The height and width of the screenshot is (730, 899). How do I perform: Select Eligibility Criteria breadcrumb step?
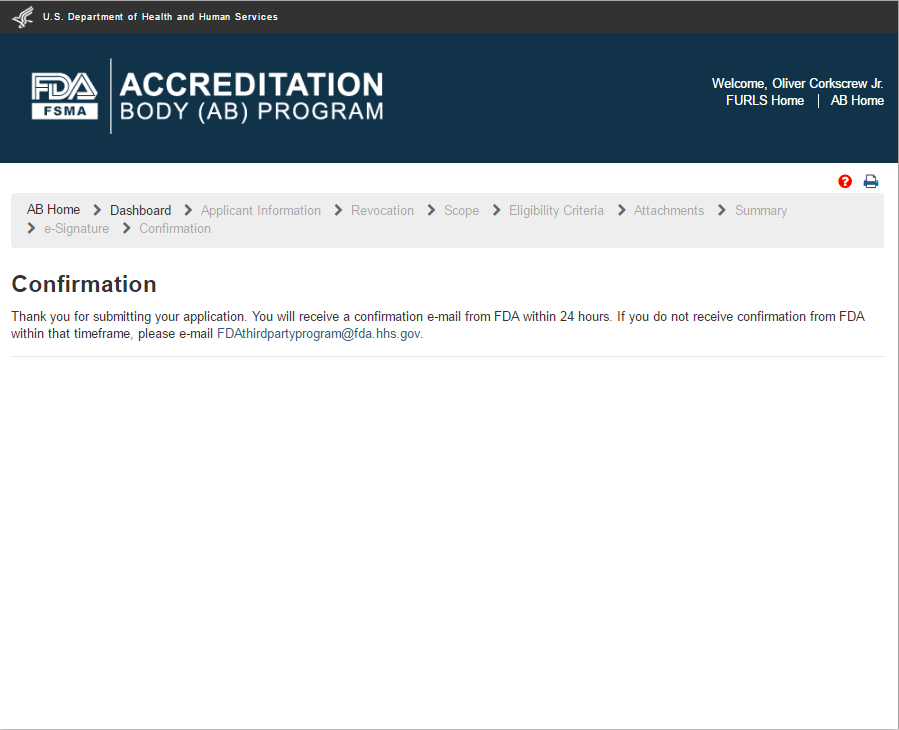click(x=556, y=210)
